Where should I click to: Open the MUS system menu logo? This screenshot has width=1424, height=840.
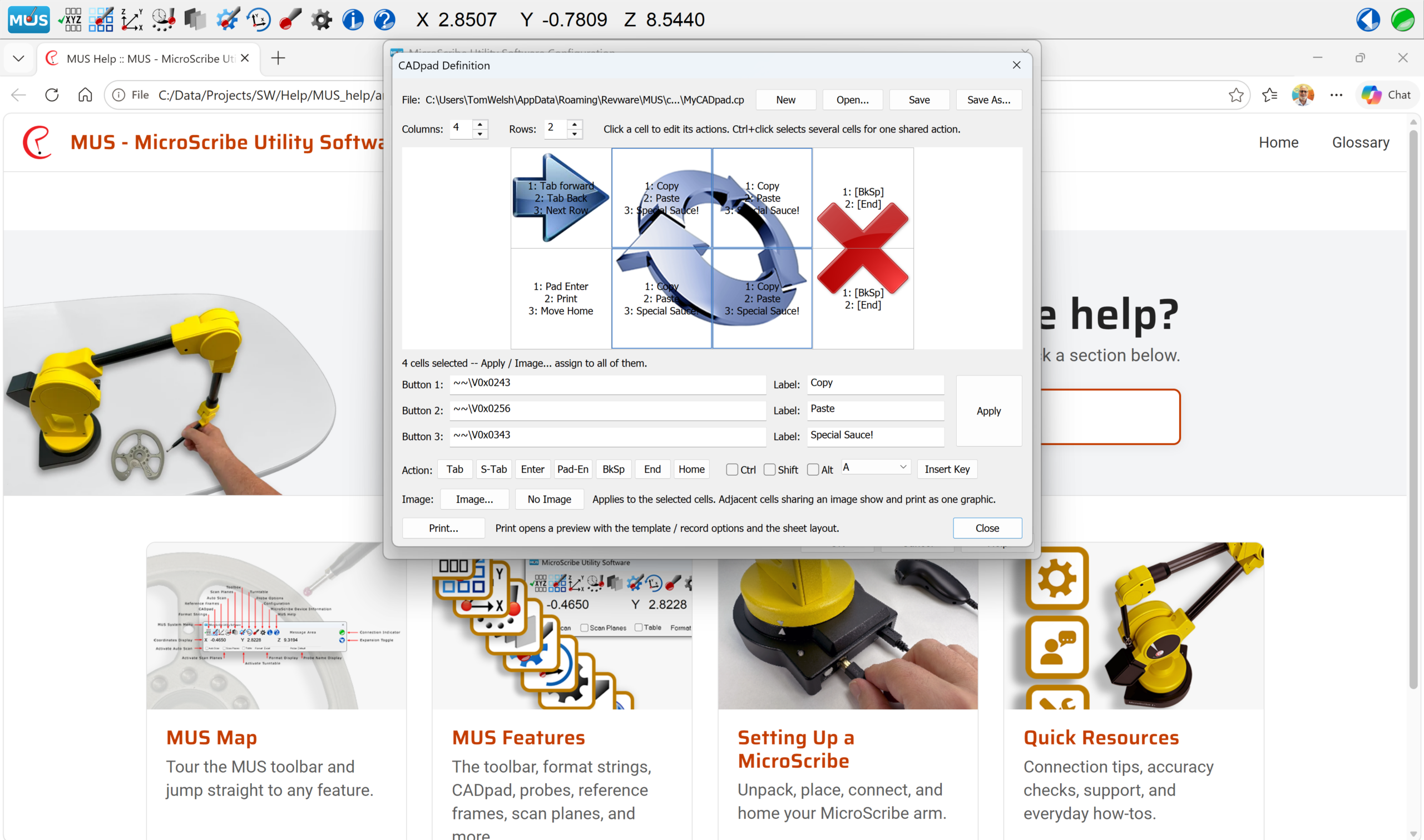pos(29,20)
